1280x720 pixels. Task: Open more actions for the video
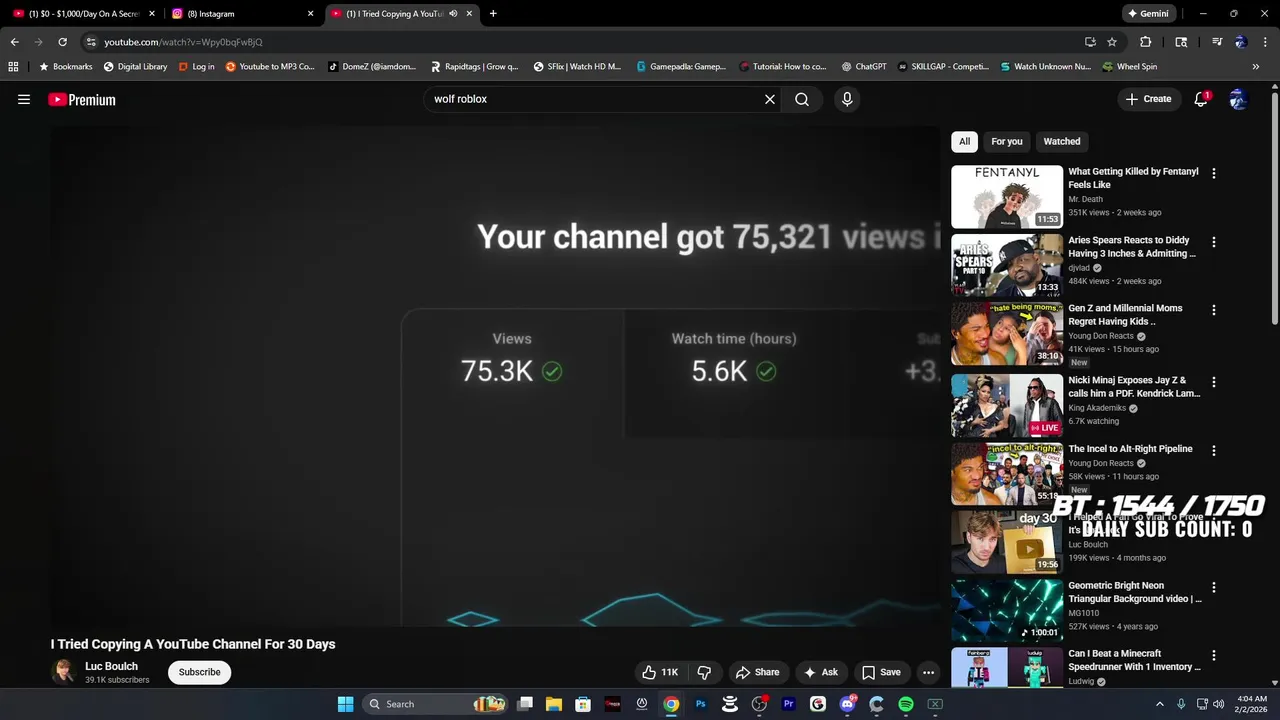pyautogui.click(x=928, y=672)
